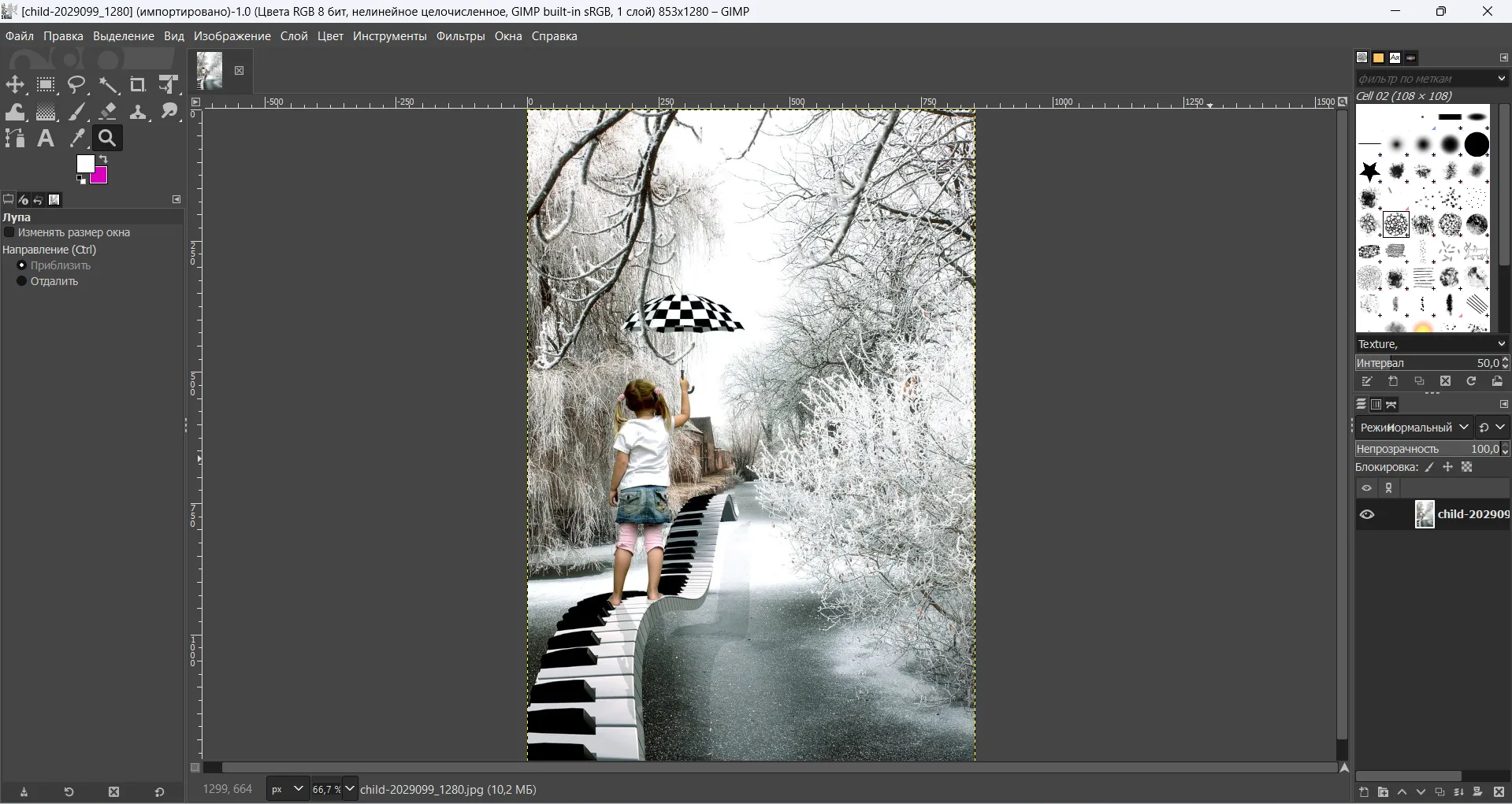Screen dimensions: 1512x804
Task: Select the Rectangle Select tool
Action: (46, 85)
